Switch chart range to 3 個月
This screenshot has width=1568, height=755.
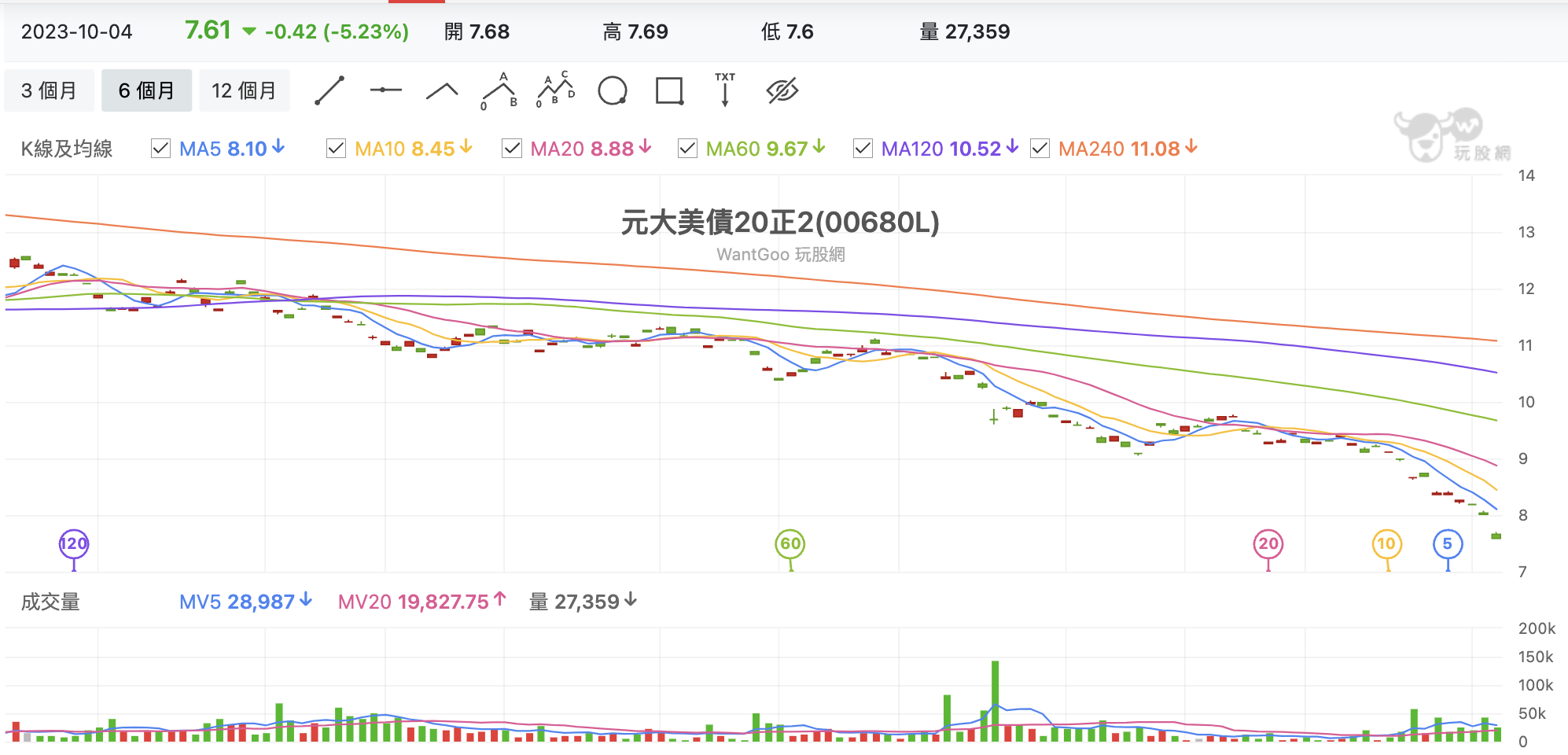(x=49, y=90)
